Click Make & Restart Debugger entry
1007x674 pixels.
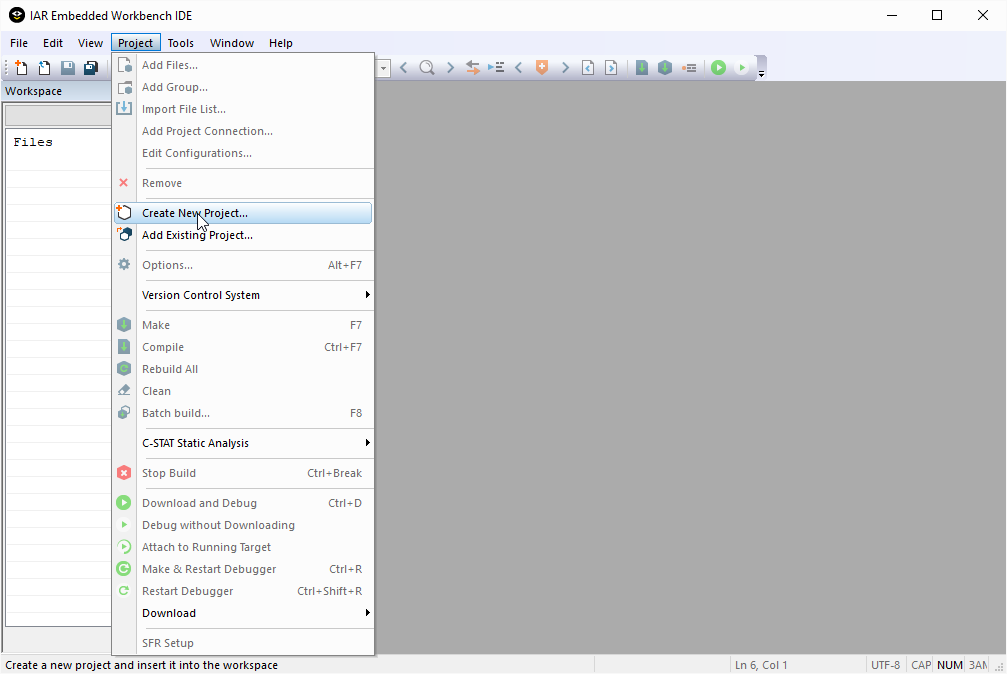click(243, 569)
